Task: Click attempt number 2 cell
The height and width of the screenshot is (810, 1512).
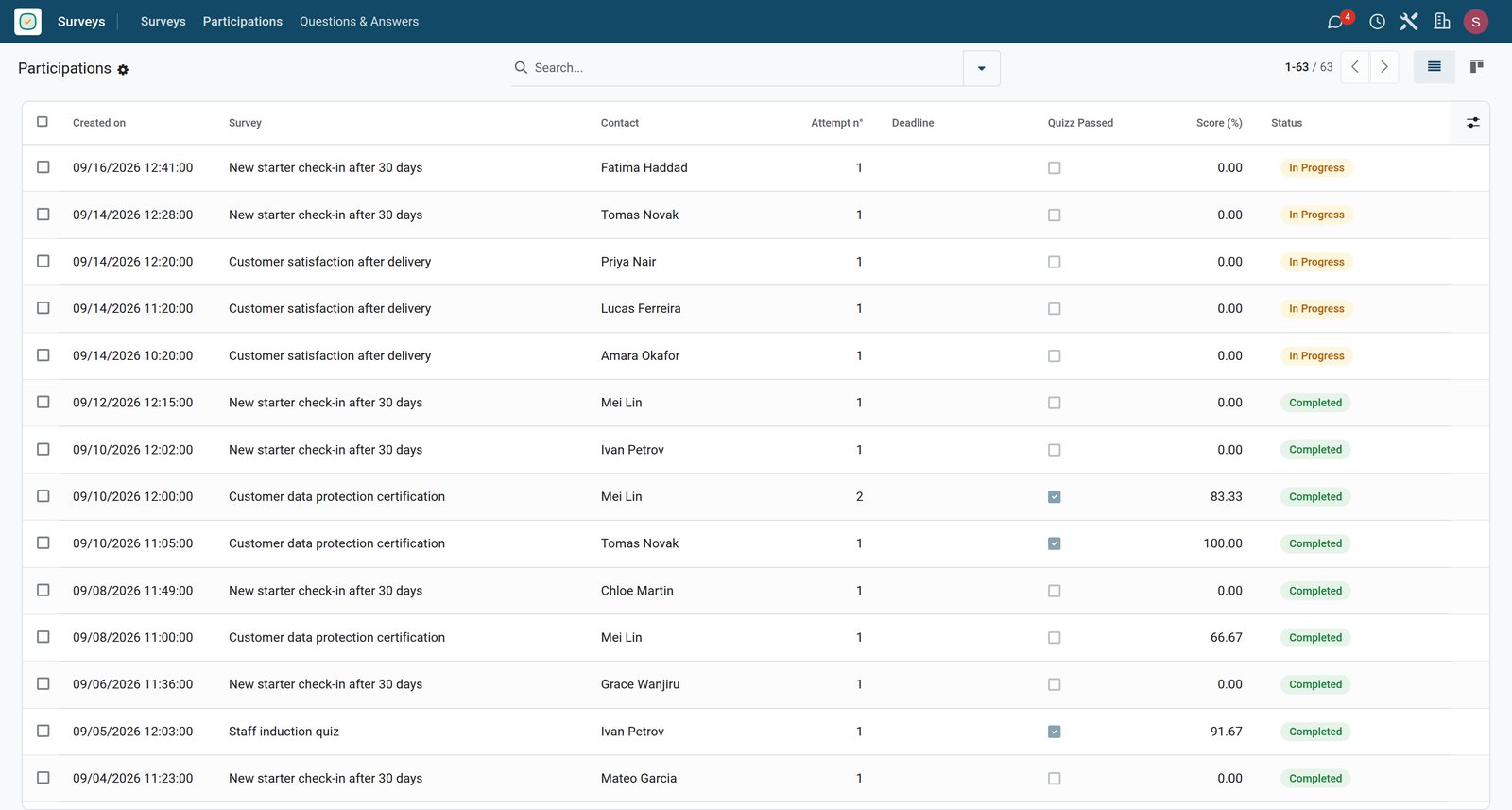Action: [x=859, y=497]
